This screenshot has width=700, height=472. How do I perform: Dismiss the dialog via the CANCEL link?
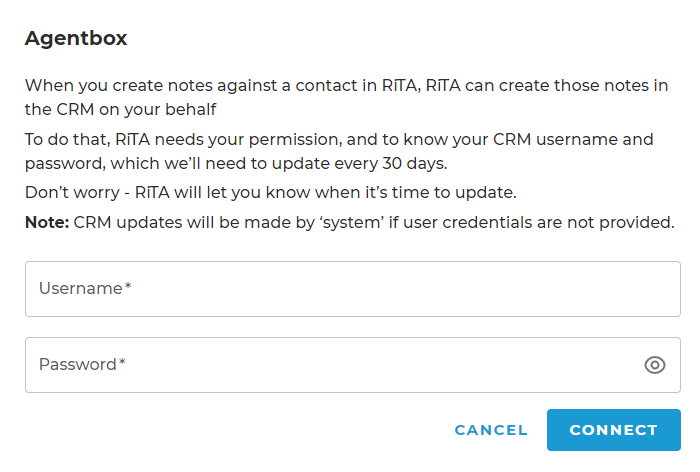(x=491, y=430)
